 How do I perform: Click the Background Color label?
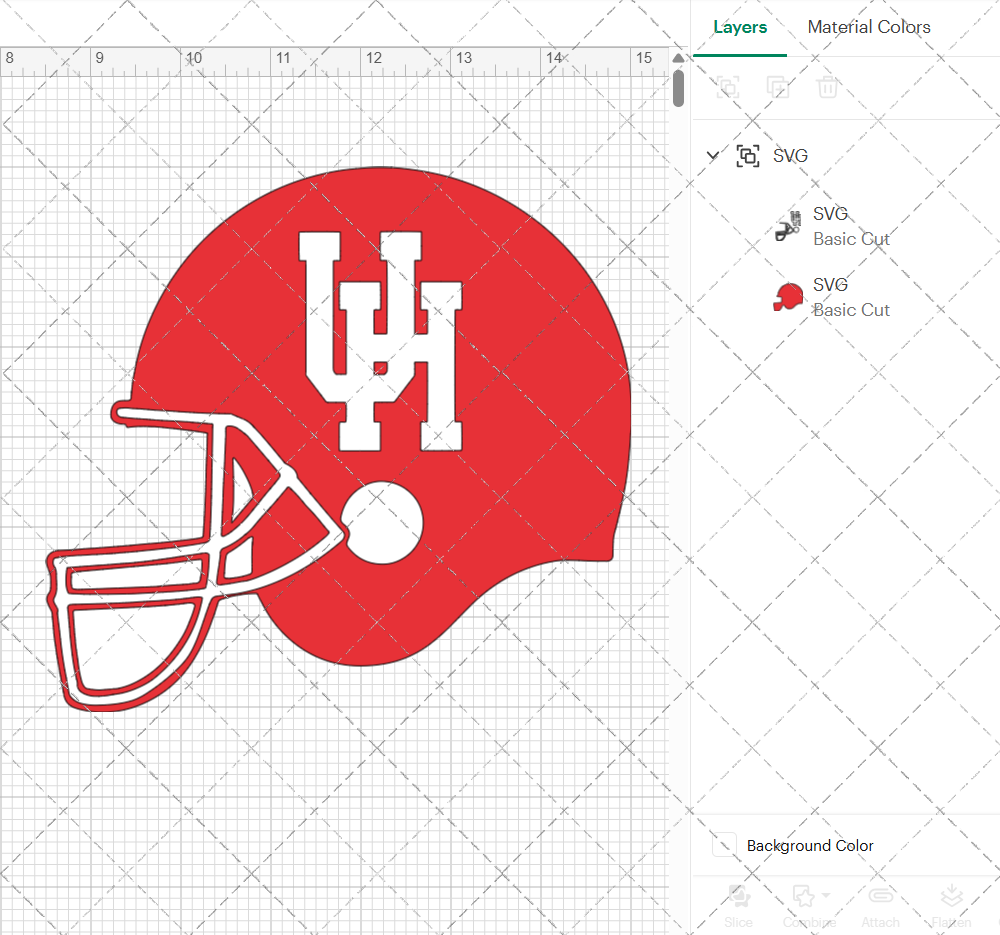(810, 846)
